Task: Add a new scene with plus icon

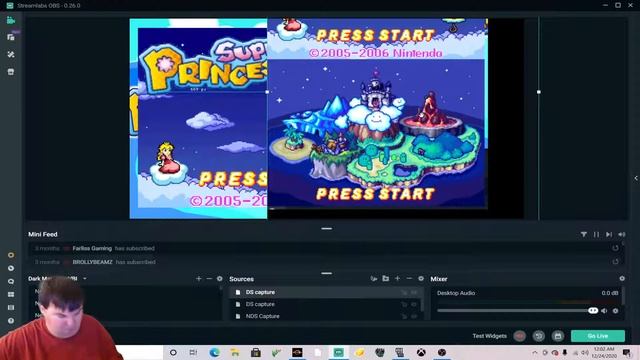Action: [x=199, y=279]
